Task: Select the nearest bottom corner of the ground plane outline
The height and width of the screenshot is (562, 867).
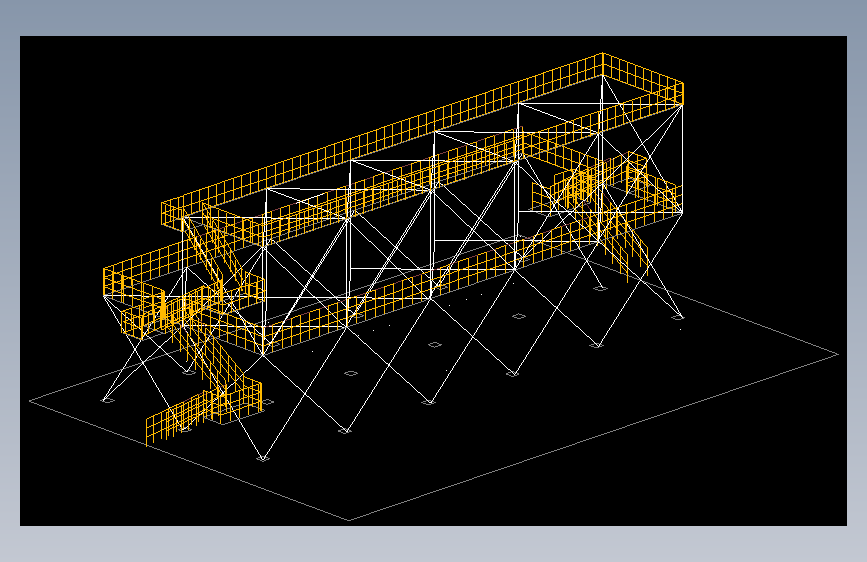Action: tap(349, 520)
